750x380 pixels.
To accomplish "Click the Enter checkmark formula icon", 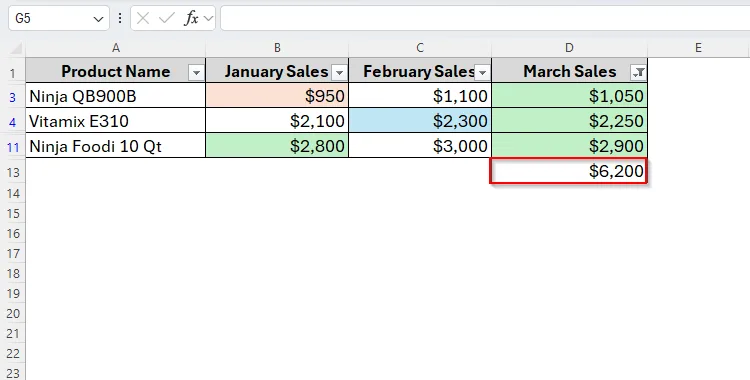I will point(166,19).
